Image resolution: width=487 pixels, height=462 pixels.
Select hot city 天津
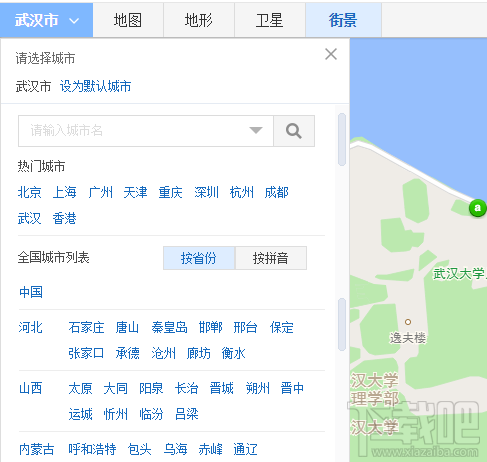pyautogui.click(x=135, y=192)
